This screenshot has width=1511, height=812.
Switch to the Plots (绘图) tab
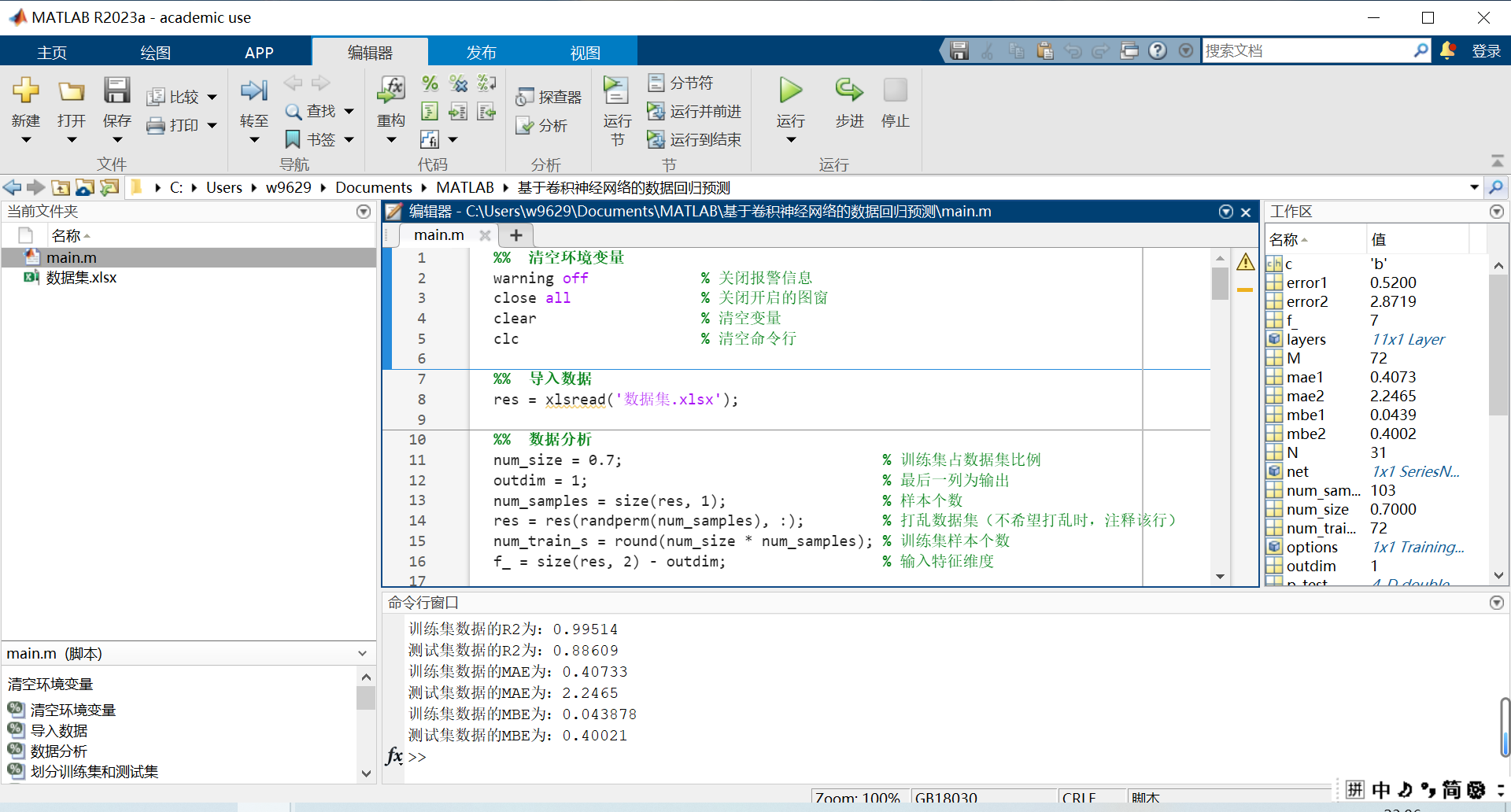(155, 52)
